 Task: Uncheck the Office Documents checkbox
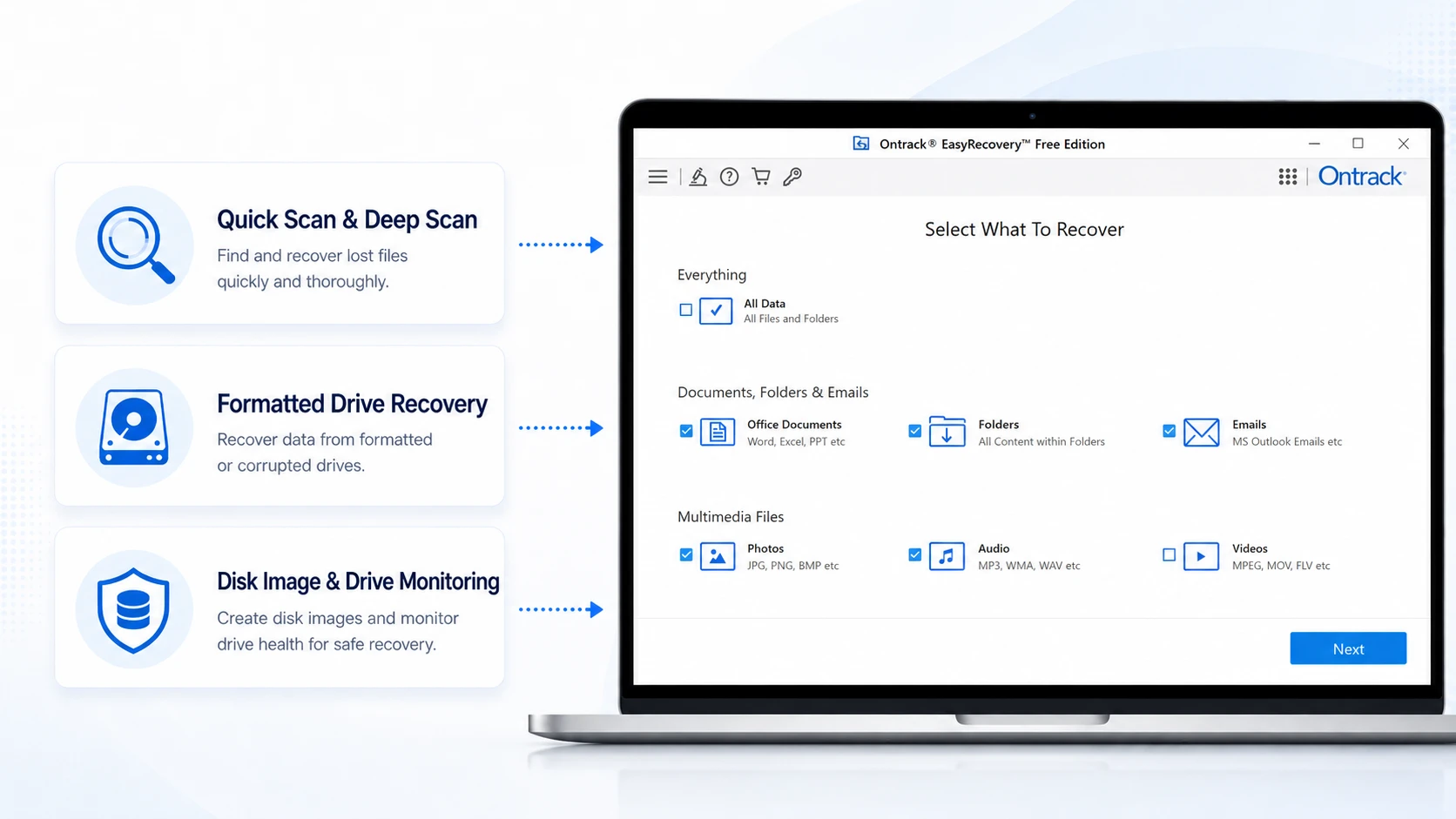coord(686,431)
